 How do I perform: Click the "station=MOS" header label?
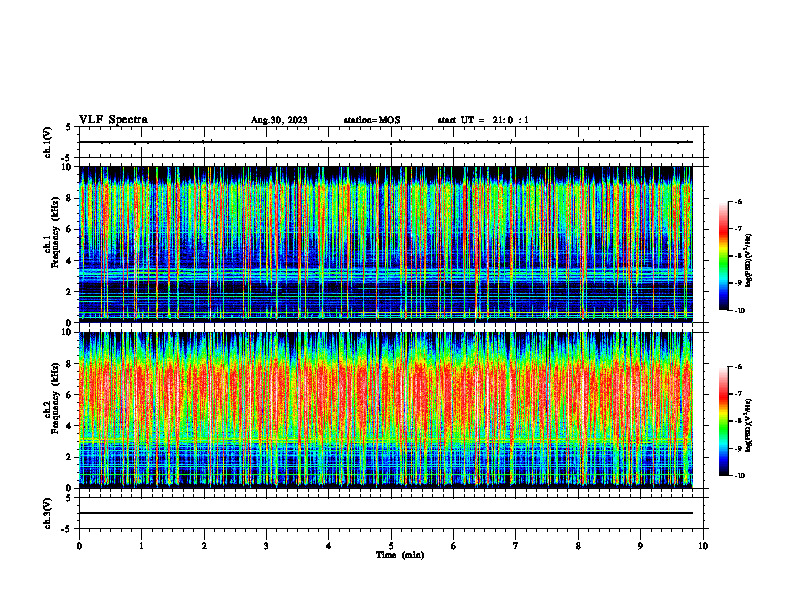[x=372, y=120]
